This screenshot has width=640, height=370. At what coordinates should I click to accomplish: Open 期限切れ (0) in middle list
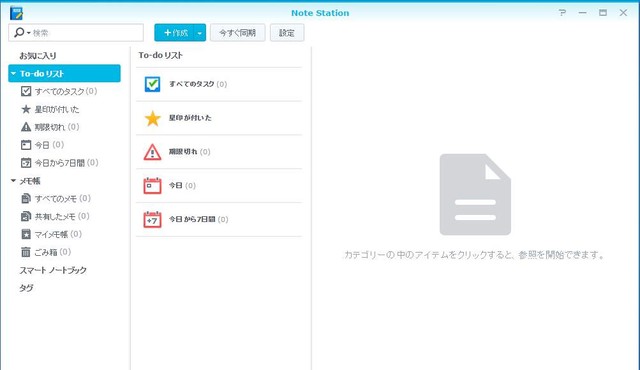(x=219, y=152)
